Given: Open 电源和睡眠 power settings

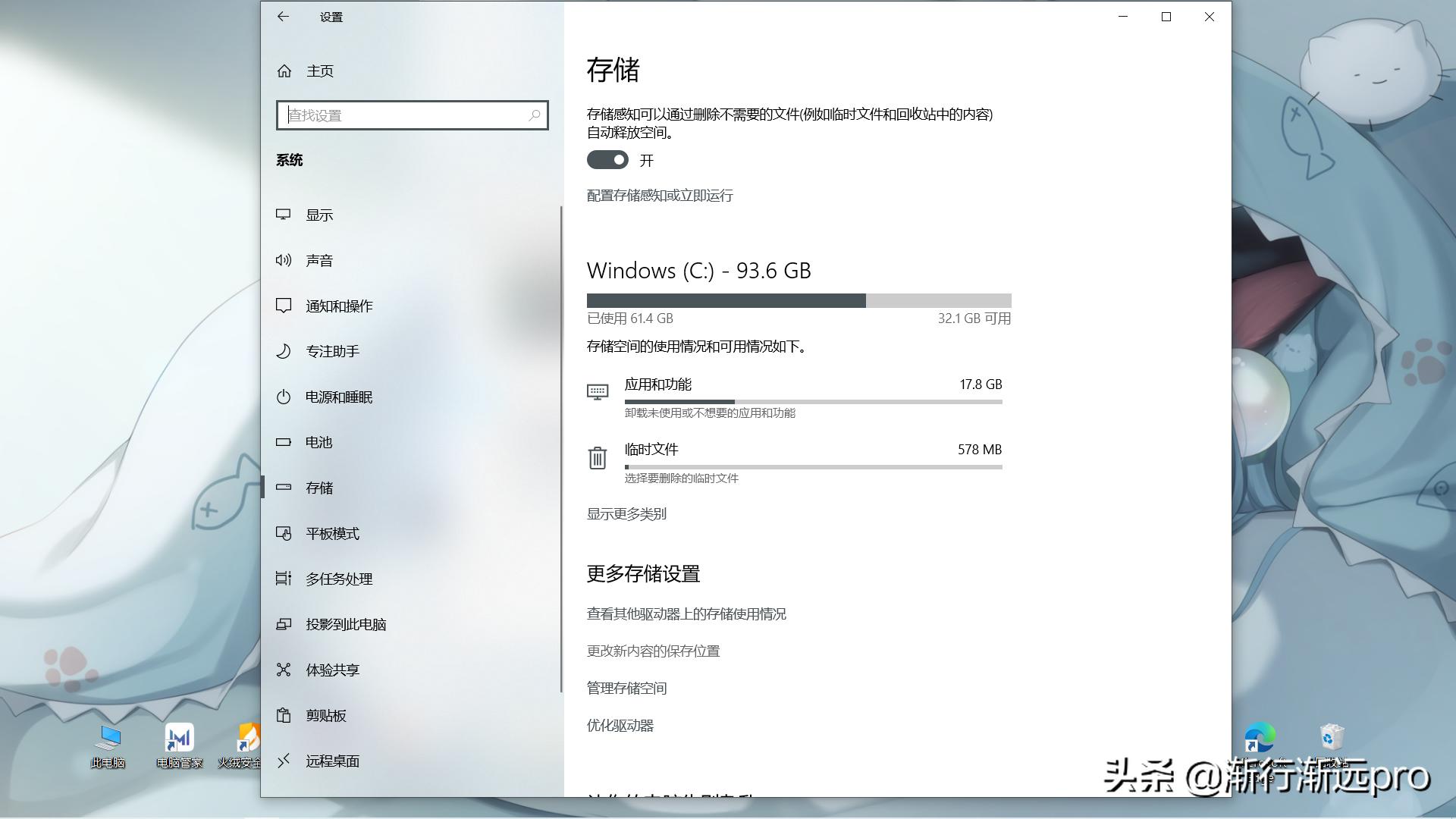Looking at the screenshot, I should tap(338, 397).
